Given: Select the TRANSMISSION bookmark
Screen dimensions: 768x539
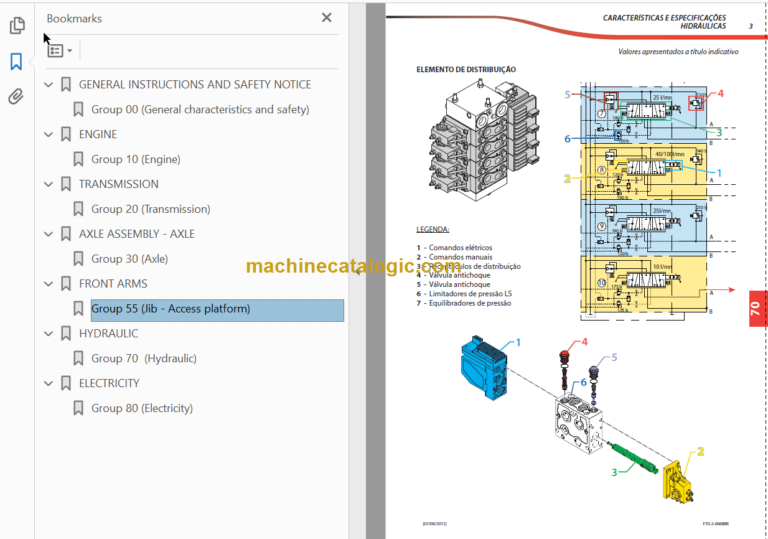Looking at the screenshot, I should (119, 184).
